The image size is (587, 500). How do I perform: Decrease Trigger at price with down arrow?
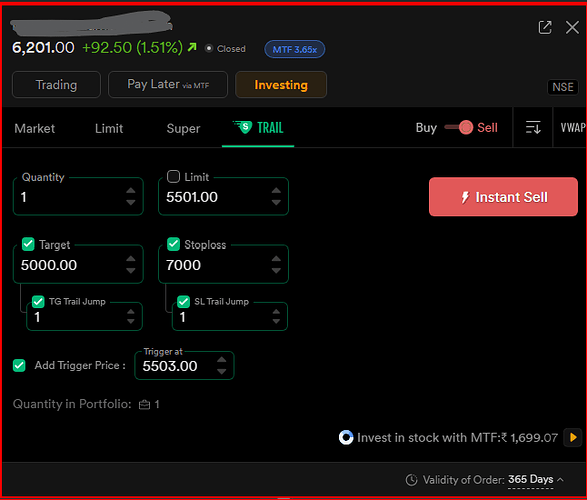222,372
